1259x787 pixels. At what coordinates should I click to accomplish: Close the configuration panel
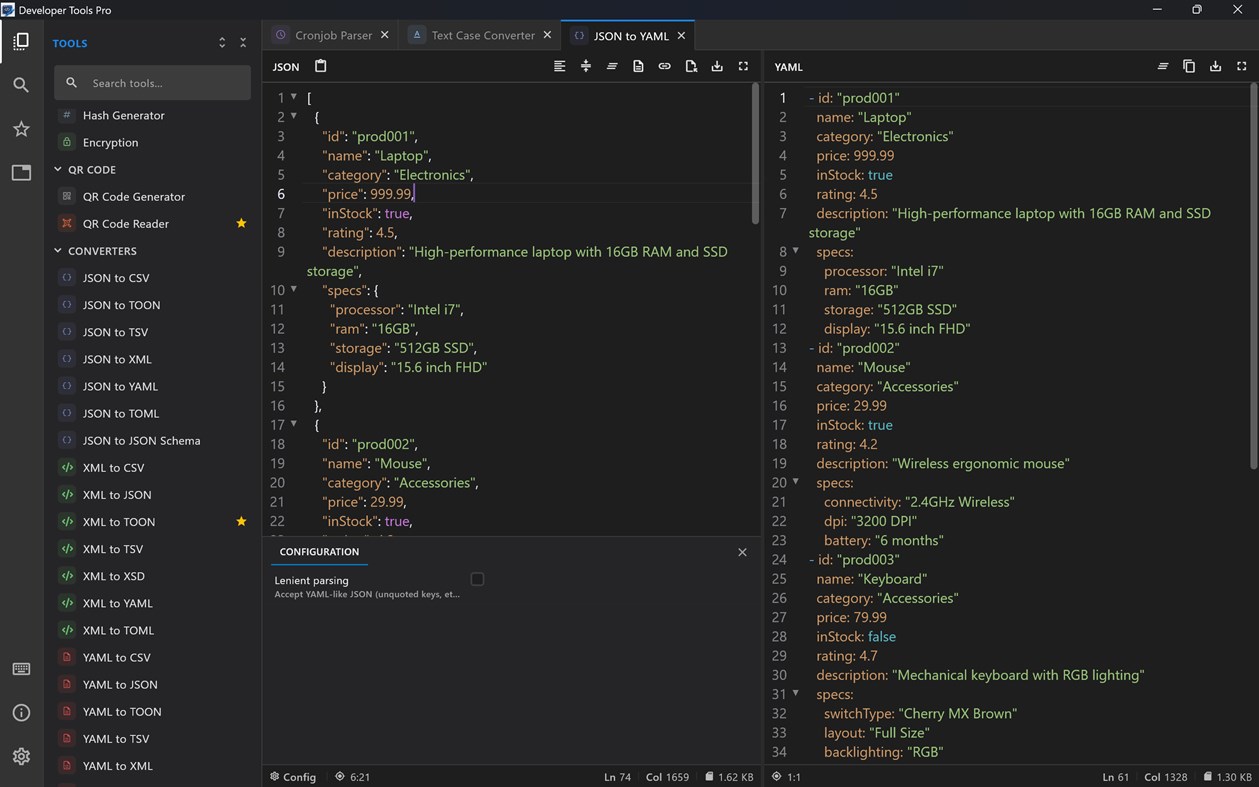[x=742, y=552]
